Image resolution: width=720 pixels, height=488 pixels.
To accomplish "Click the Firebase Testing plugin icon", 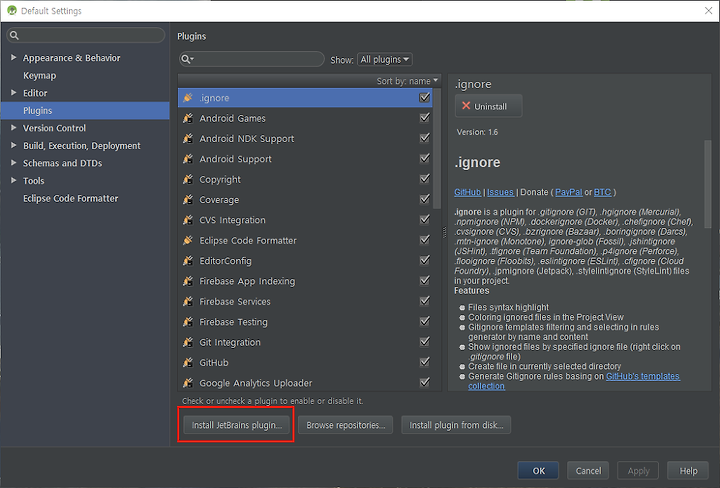I will point(188,321).
